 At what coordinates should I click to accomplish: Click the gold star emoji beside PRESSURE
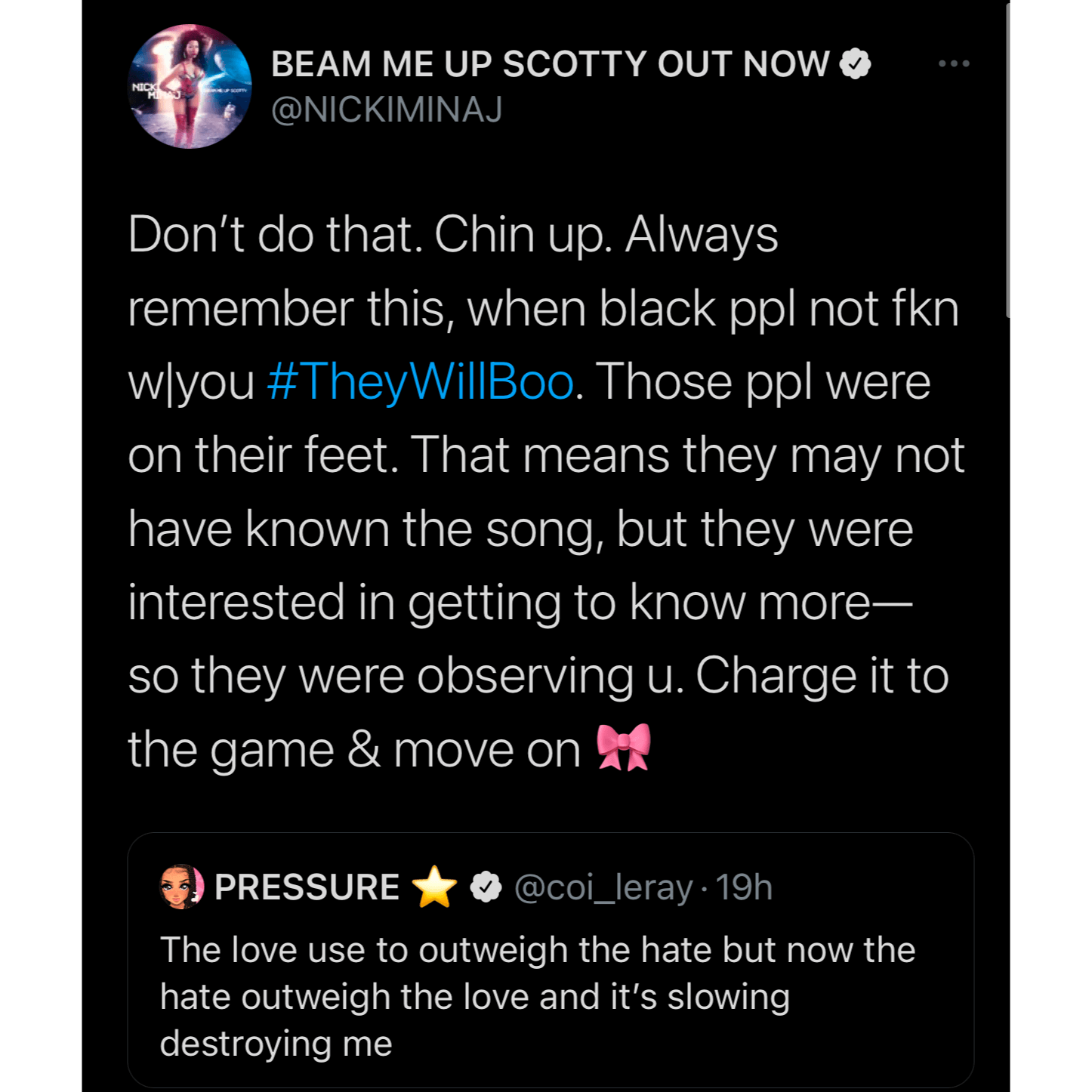tap(435, 887)
